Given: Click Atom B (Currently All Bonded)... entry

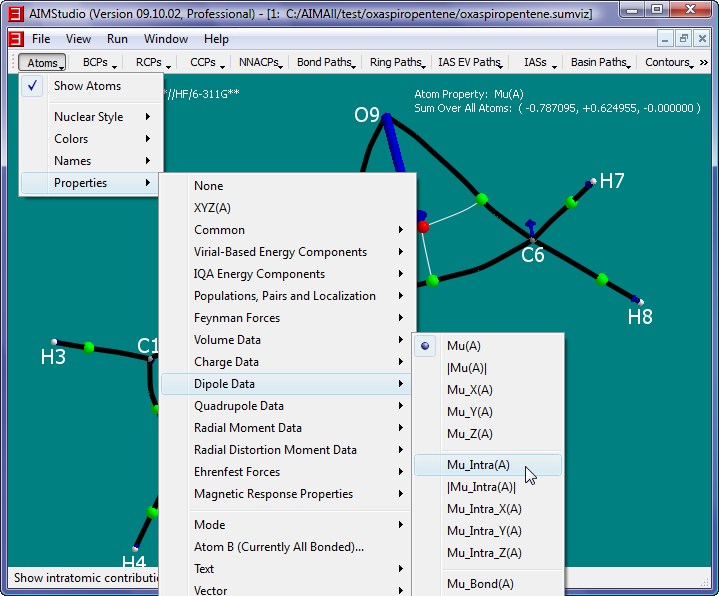Looking at the screenshot, I should point(279,547).
